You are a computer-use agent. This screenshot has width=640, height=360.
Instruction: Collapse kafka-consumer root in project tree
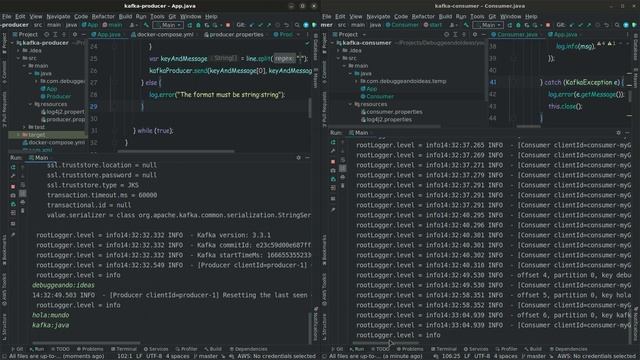pyautogui.click(x=333, y=43)
